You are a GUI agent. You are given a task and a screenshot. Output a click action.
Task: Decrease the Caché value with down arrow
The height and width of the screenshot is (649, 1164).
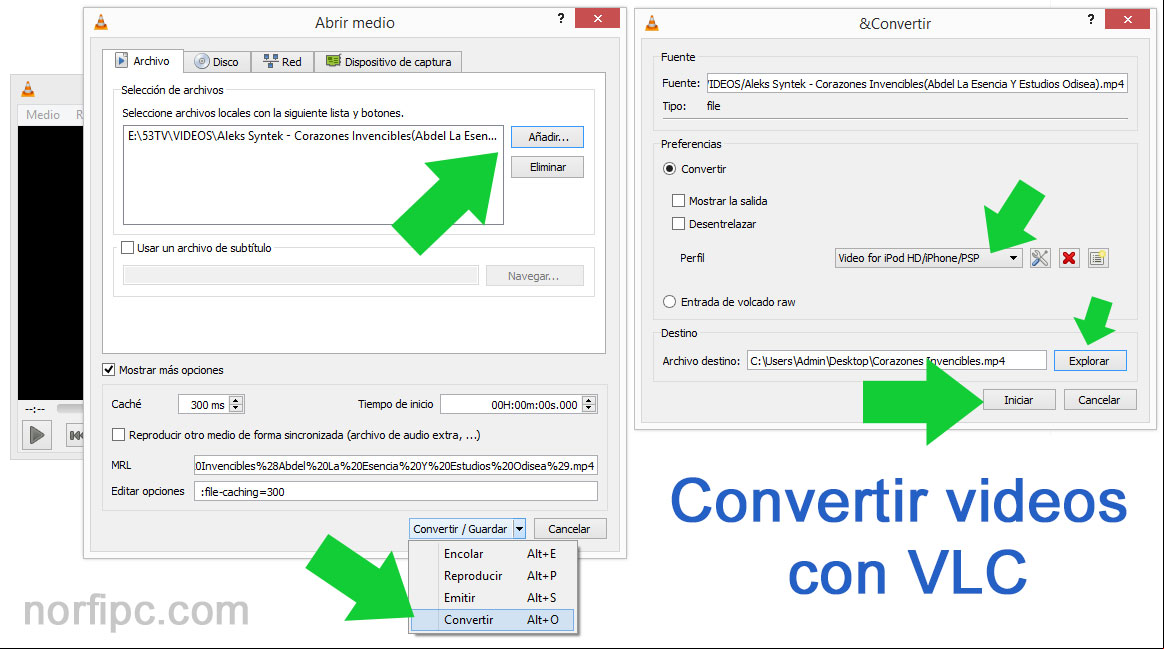pyautogui.click(x=236, y=408)
